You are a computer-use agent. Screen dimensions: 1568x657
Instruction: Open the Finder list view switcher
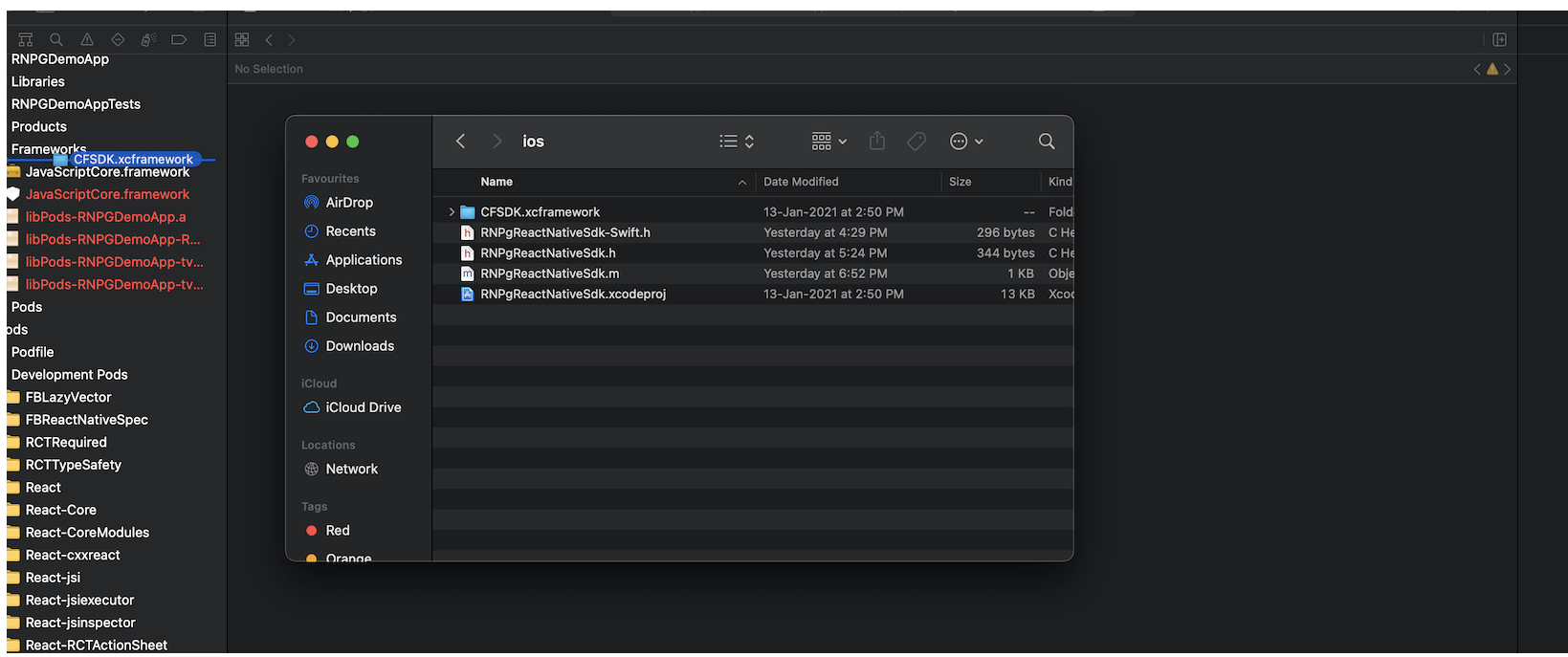click(737, 142)
